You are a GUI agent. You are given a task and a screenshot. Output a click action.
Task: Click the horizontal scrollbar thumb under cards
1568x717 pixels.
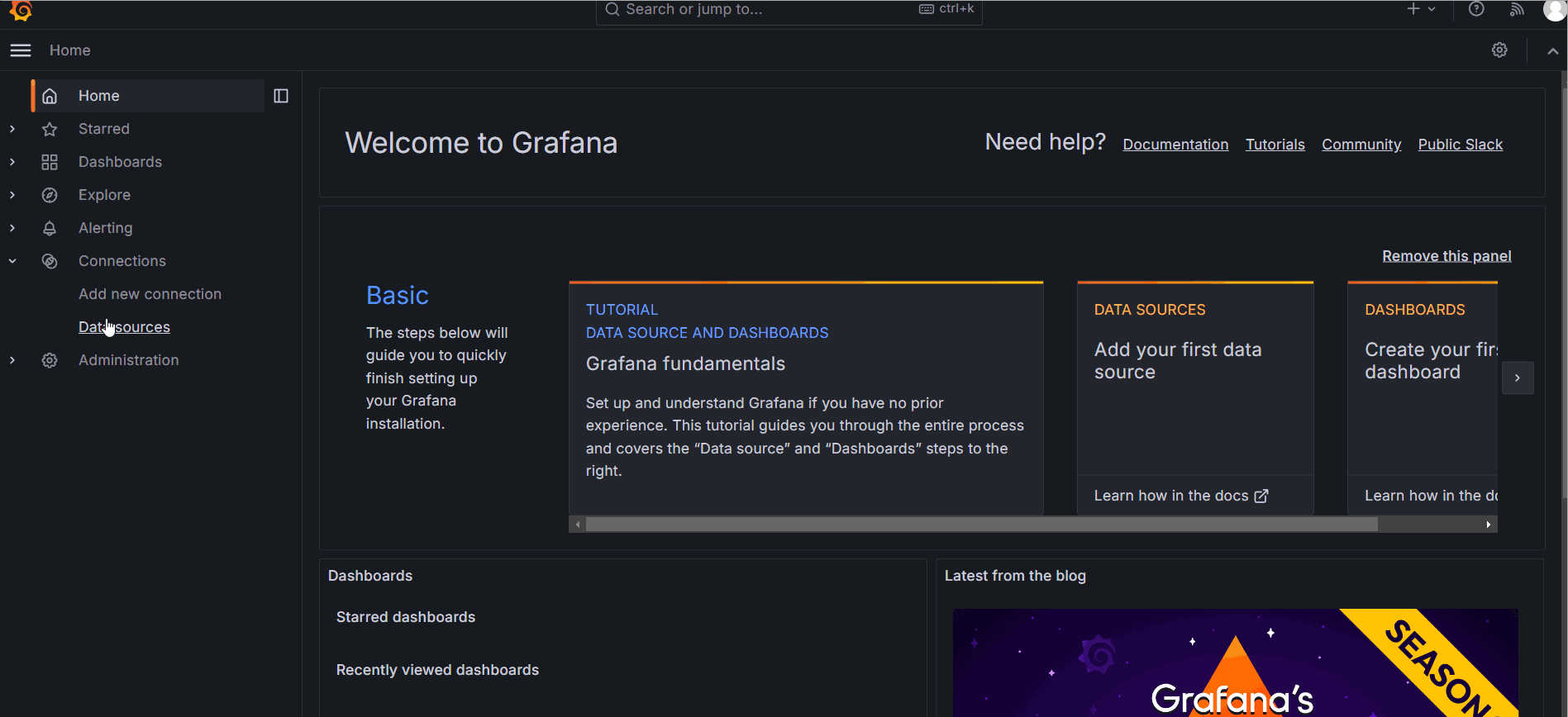[981, 525]
